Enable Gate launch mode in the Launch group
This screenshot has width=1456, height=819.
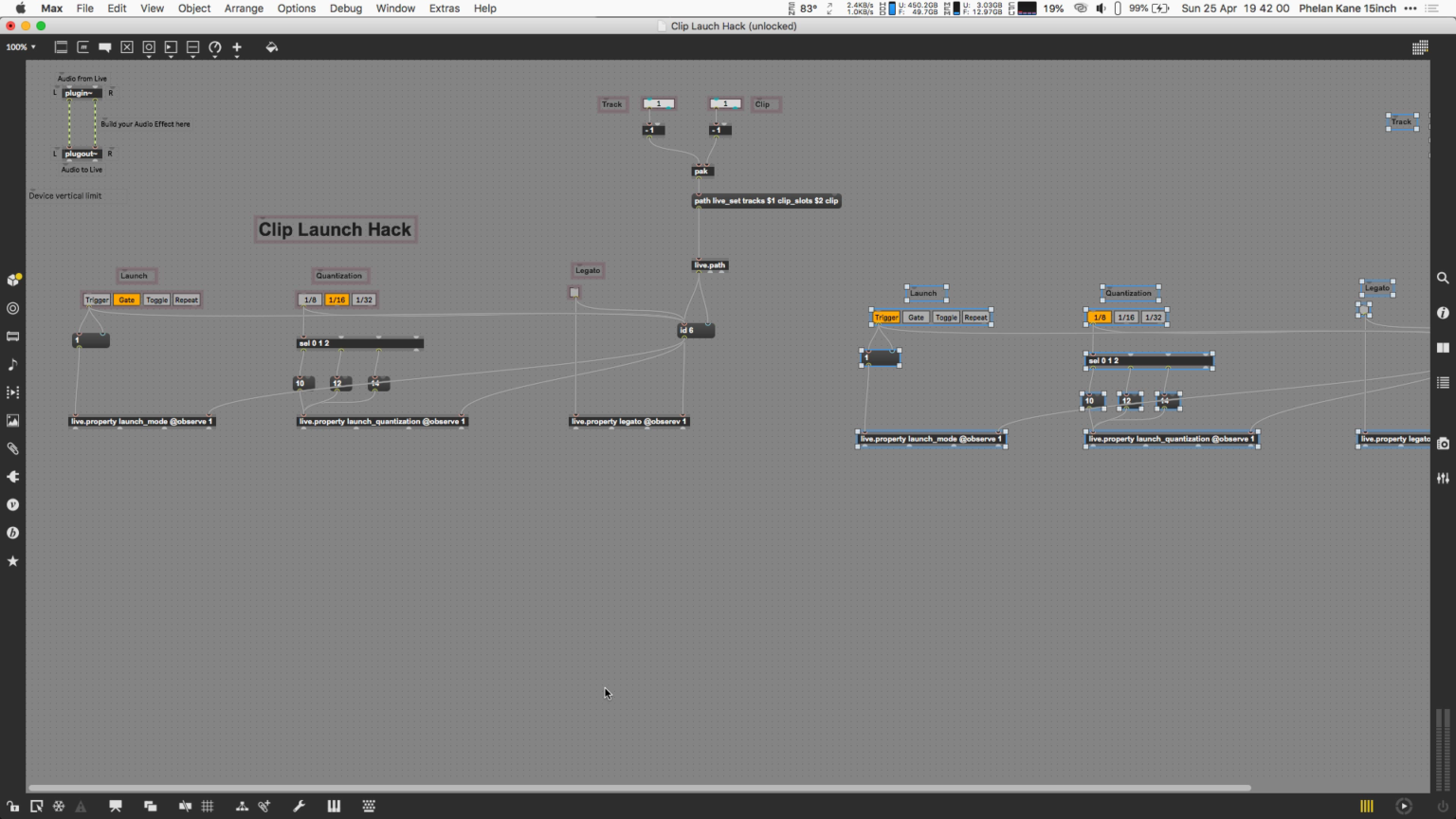coord(126,300)
